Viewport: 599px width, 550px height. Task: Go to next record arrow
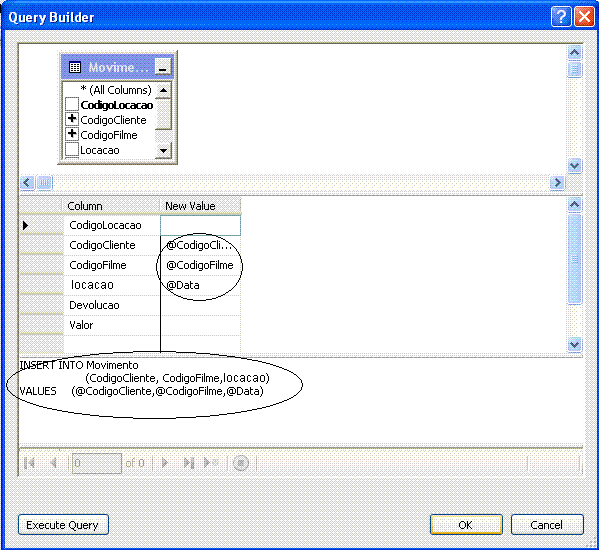(x=165, y=463)
